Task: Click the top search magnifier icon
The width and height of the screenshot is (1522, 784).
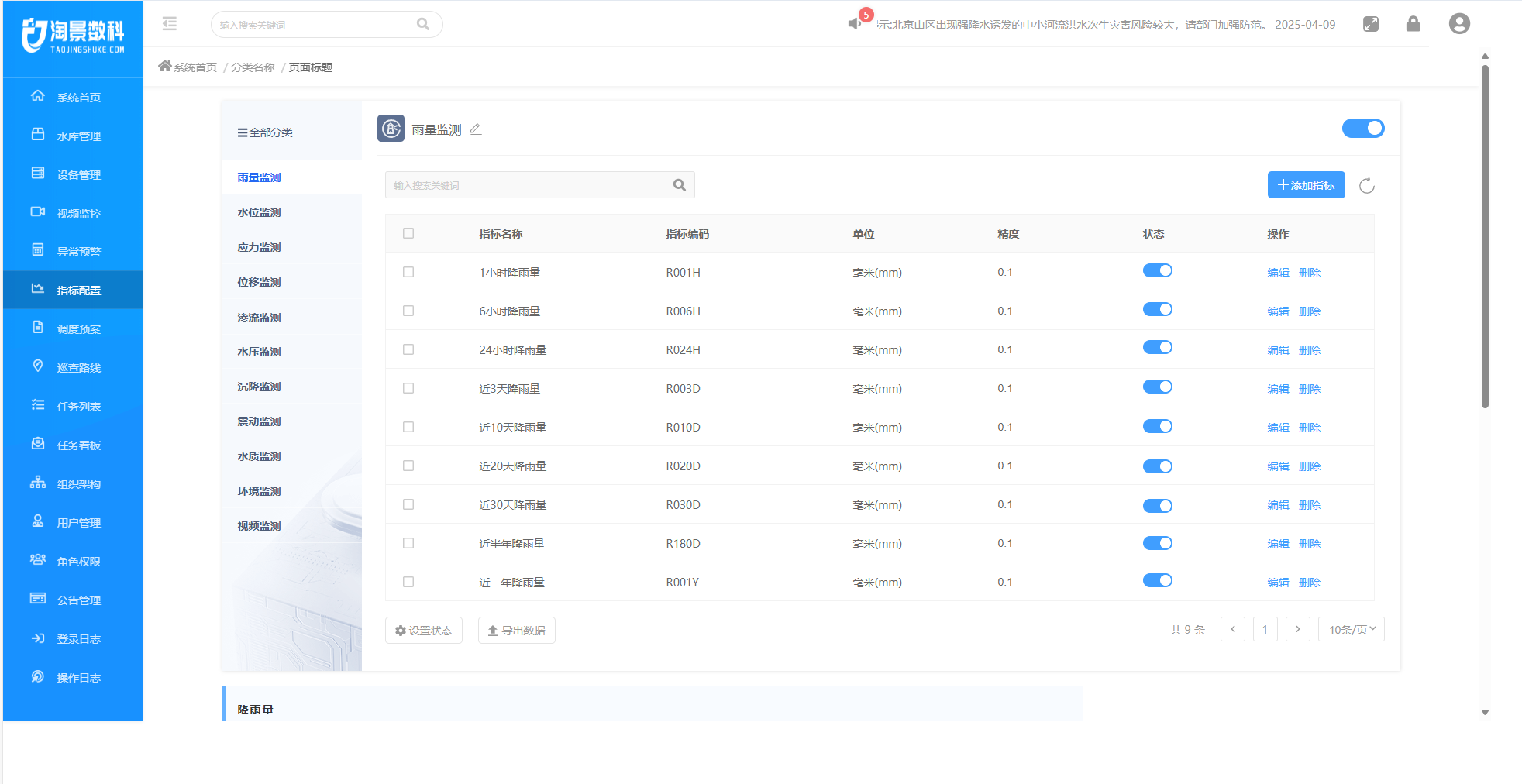Action: tap(423, 24)
